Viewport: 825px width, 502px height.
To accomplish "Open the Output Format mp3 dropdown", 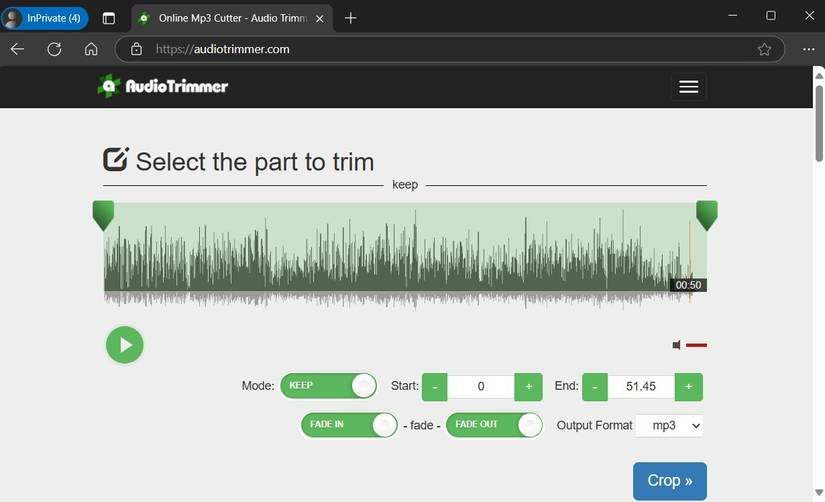I will [x=670, y=425].
